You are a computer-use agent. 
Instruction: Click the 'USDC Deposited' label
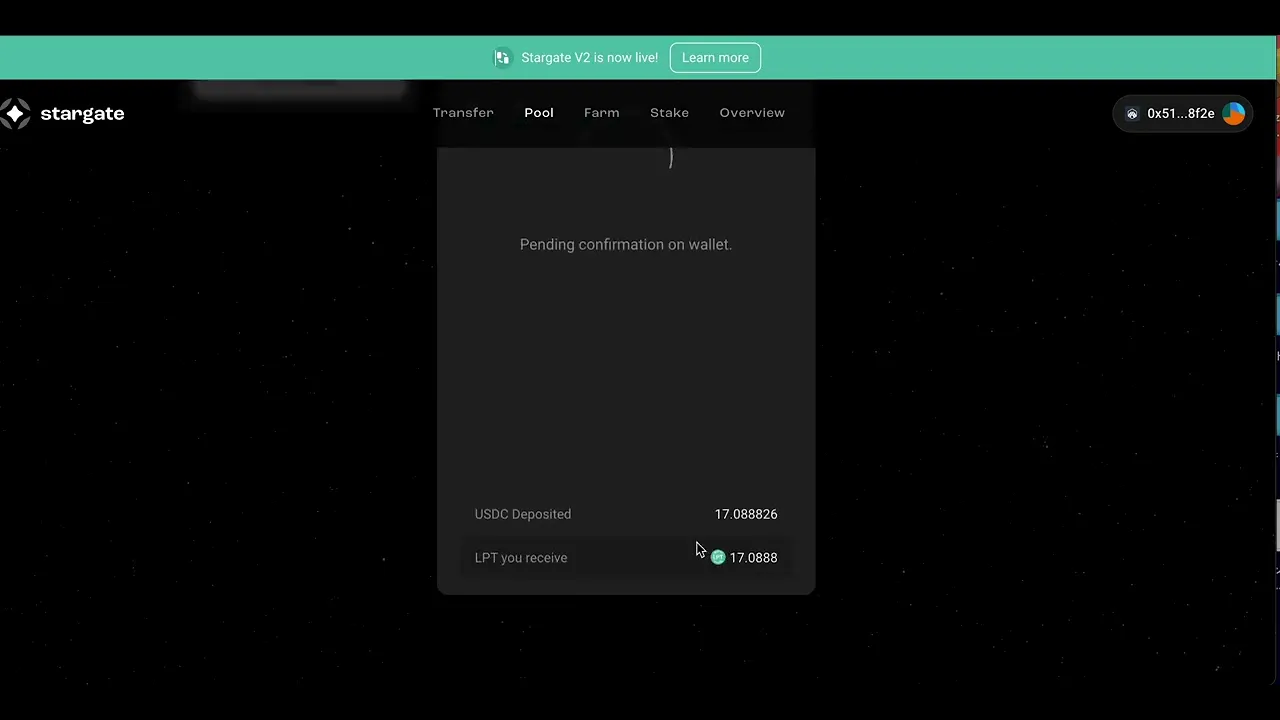(x=523, y=514)
